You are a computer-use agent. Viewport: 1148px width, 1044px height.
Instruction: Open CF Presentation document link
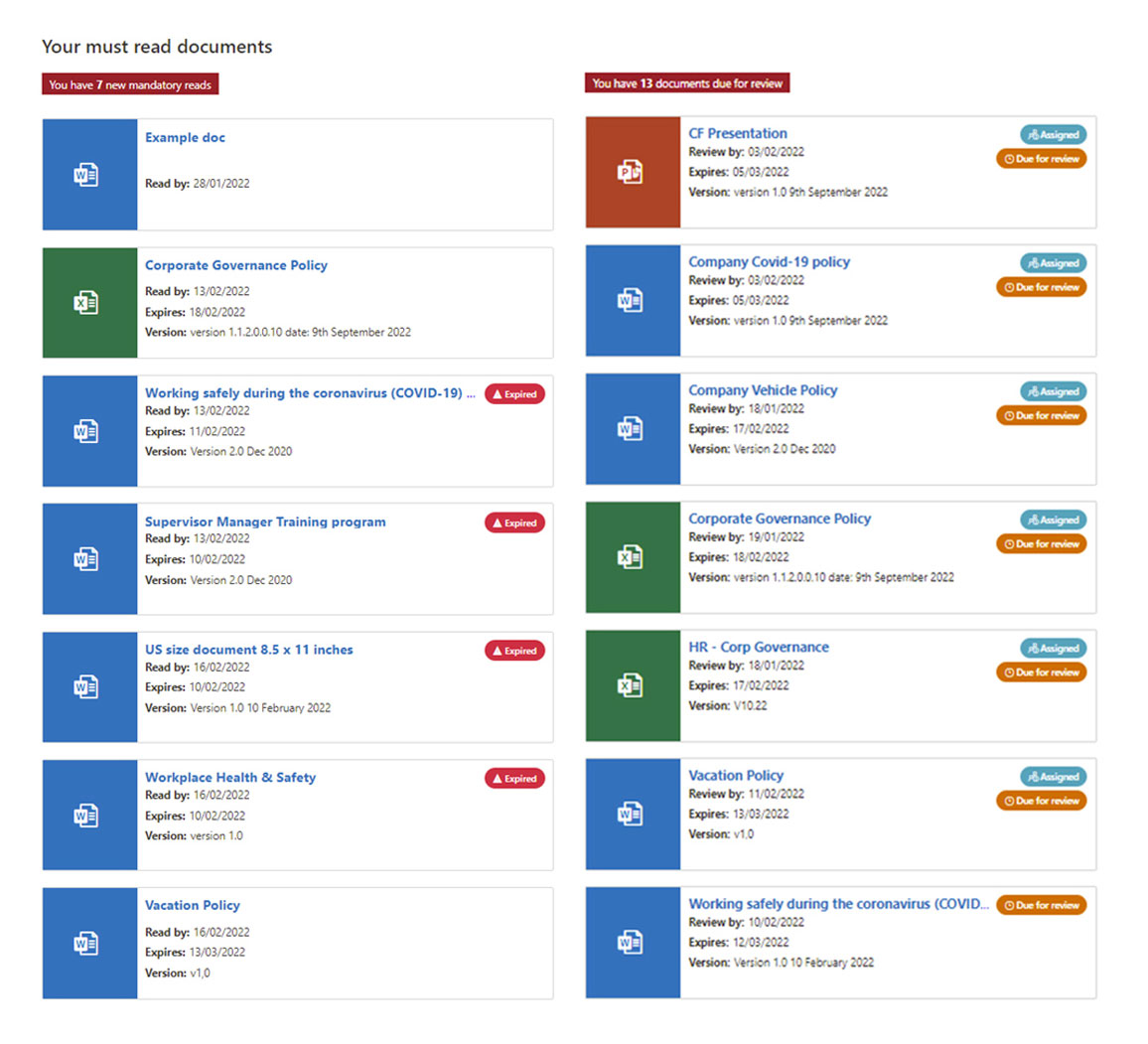point(737,133)
